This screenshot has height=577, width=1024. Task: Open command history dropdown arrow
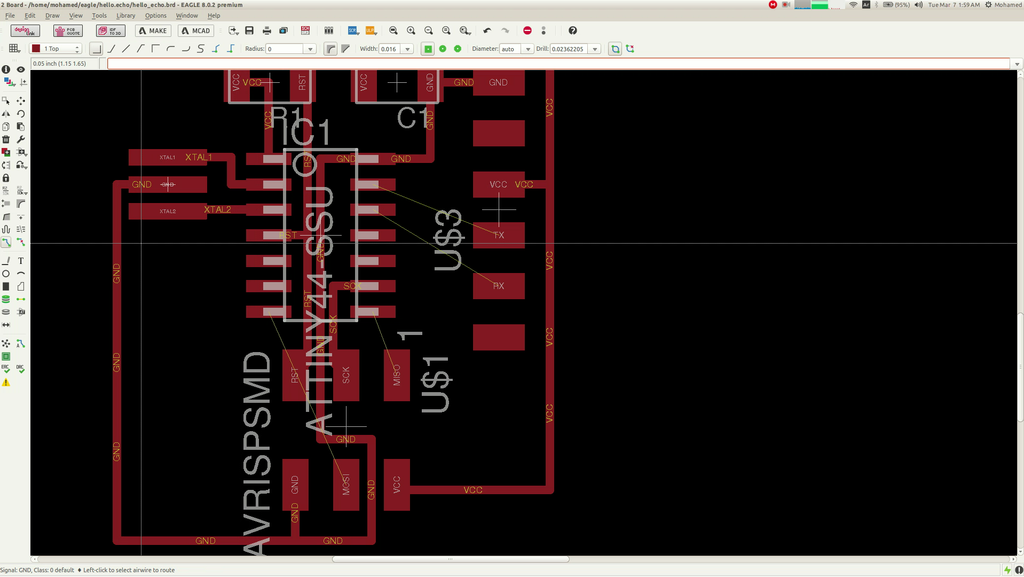tap(1017, 64)
